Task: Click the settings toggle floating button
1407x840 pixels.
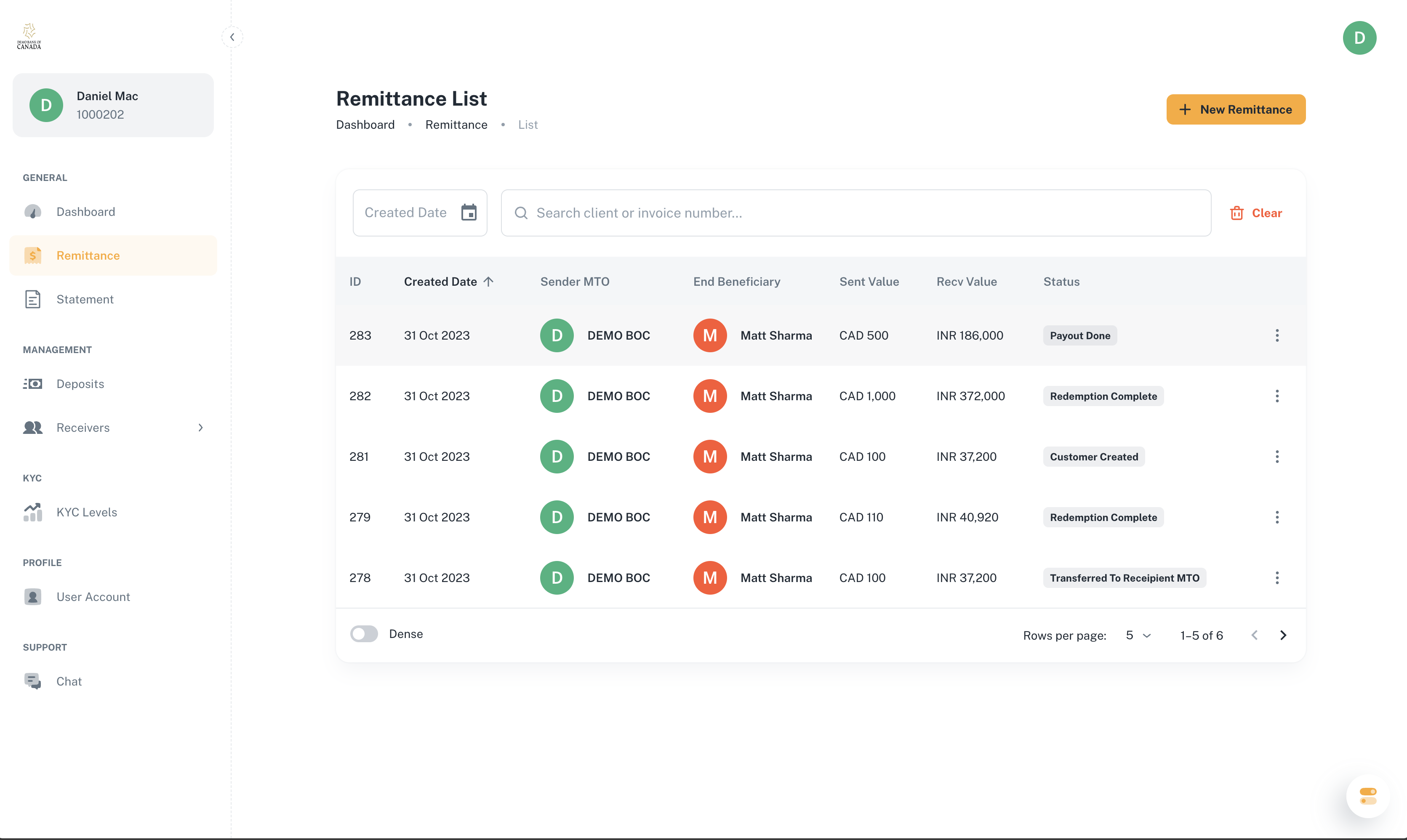Action: [1368, 796]
